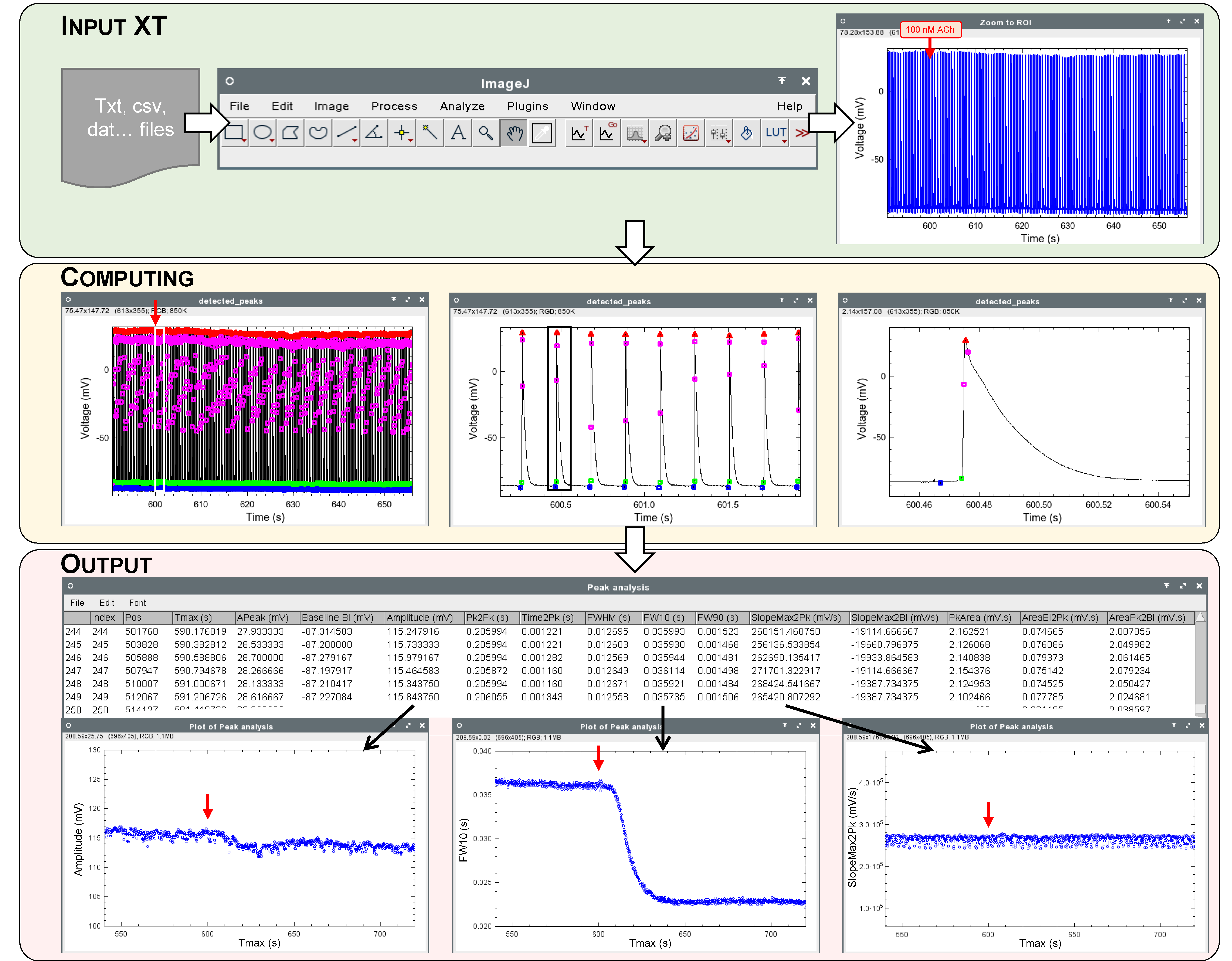Click the shade button in ImageJ title bar
This screenshot has height=961, width=1232.
tap(782, 81)
